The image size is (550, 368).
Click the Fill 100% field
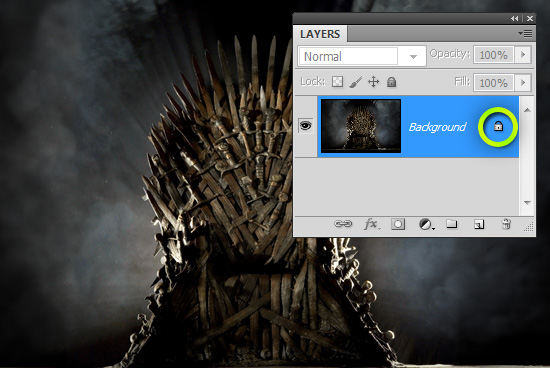(x=494, y=83)
